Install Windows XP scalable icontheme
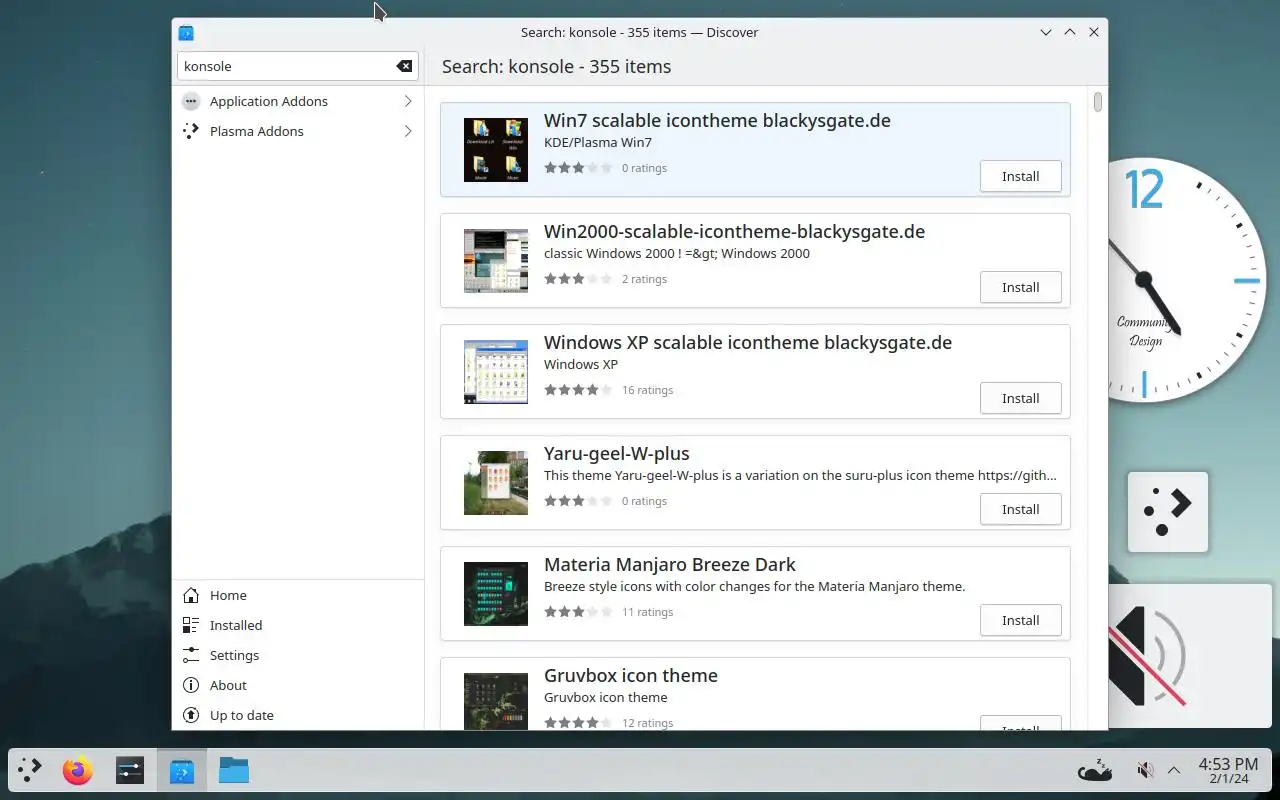 point(1020,398)
